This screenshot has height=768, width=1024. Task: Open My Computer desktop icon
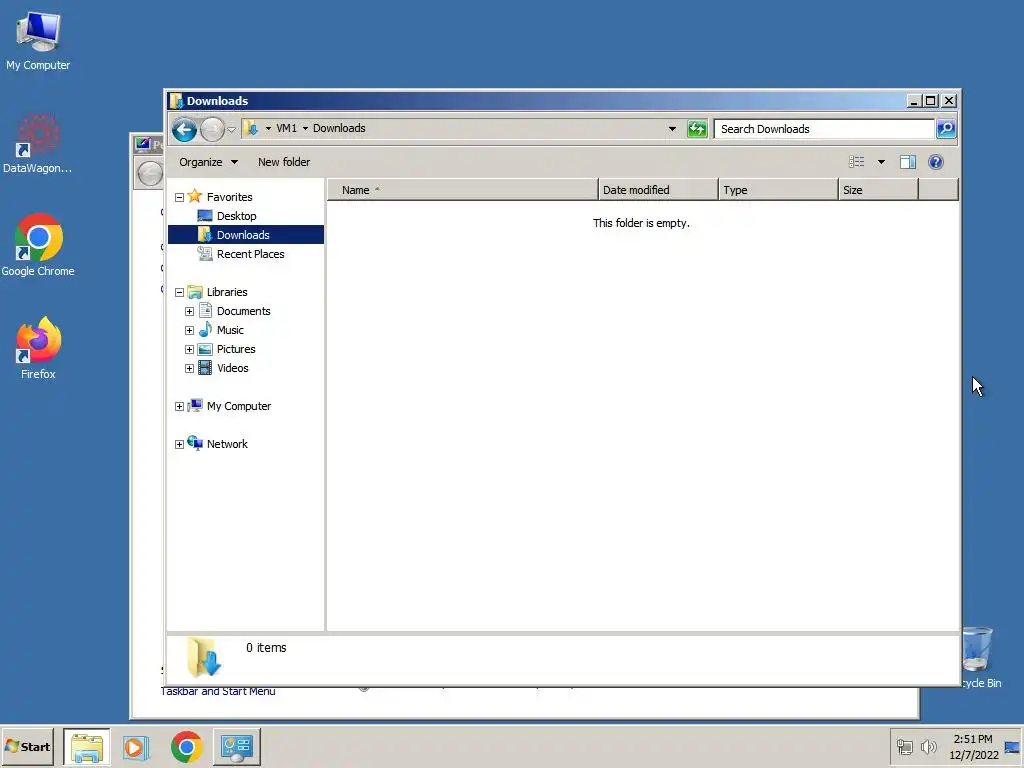click(38, 40)
